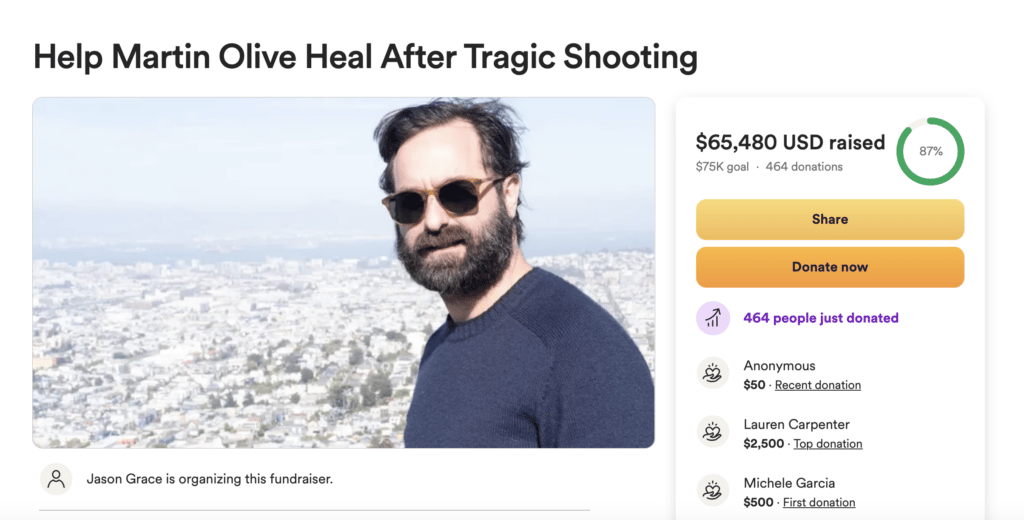
Task: Click the organizer profile avatar icon
Action: pos(56,479)
